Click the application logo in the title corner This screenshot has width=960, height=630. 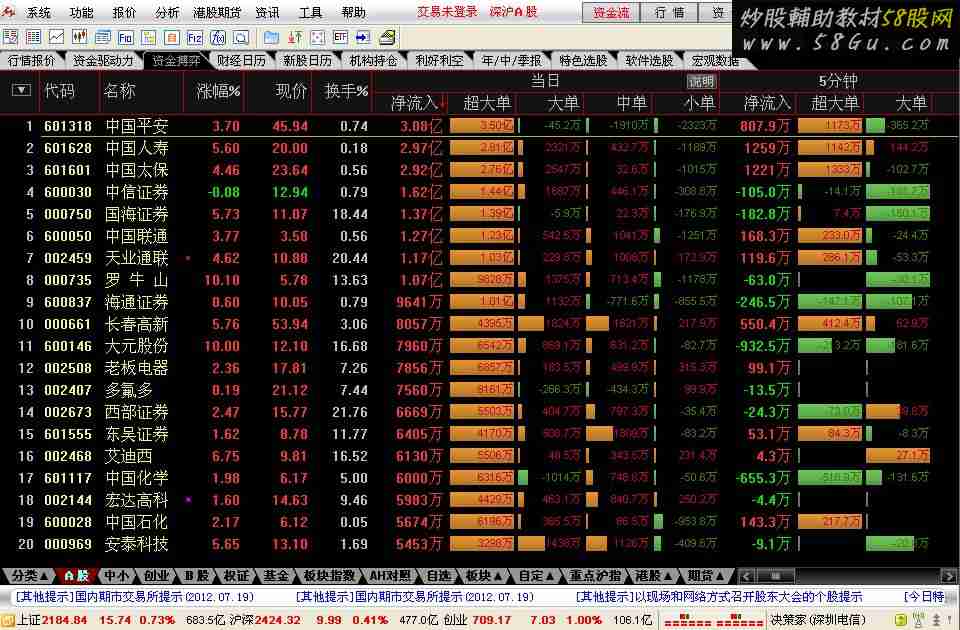tap(9, 11)
